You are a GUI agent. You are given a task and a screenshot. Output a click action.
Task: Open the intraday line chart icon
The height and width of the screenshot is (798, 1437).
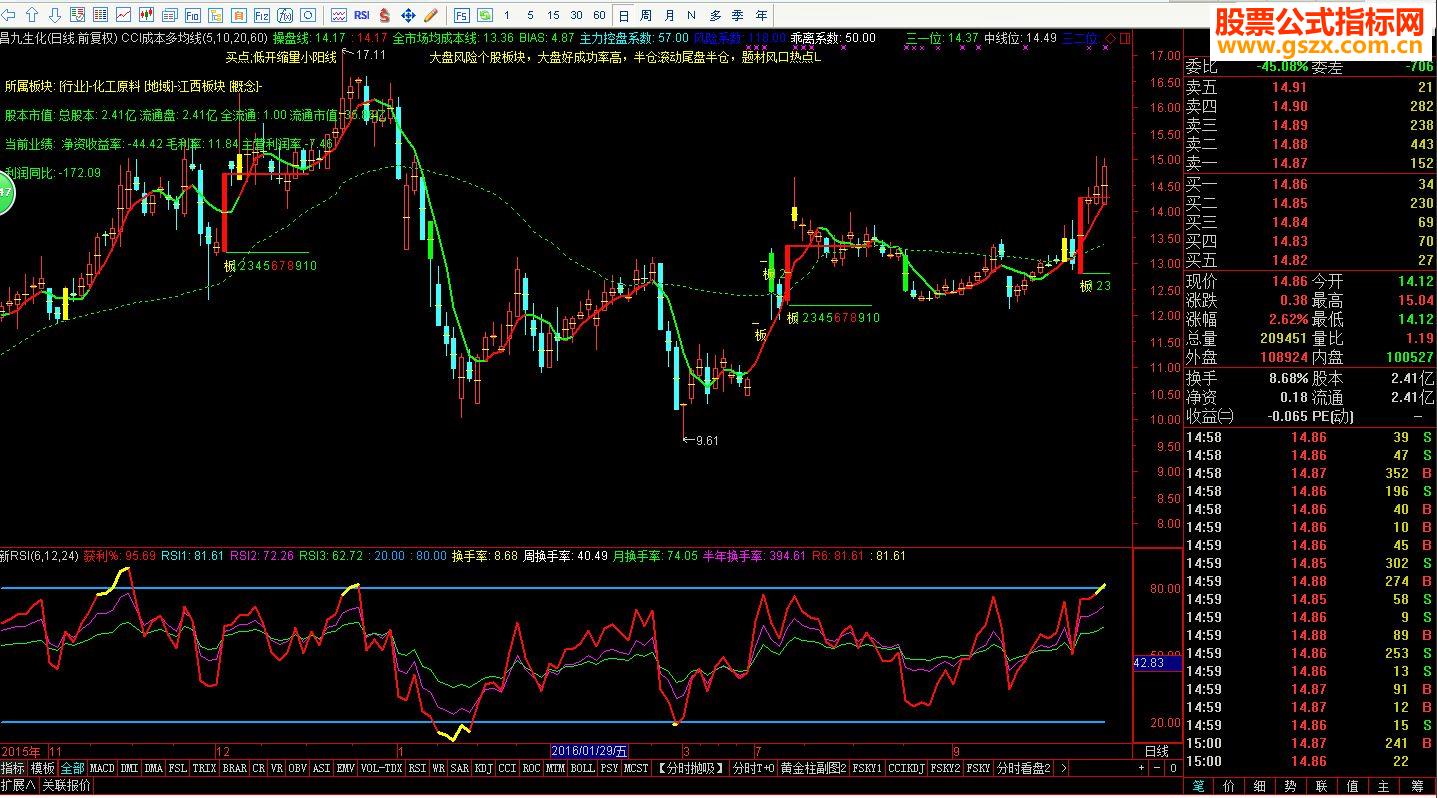123,15
